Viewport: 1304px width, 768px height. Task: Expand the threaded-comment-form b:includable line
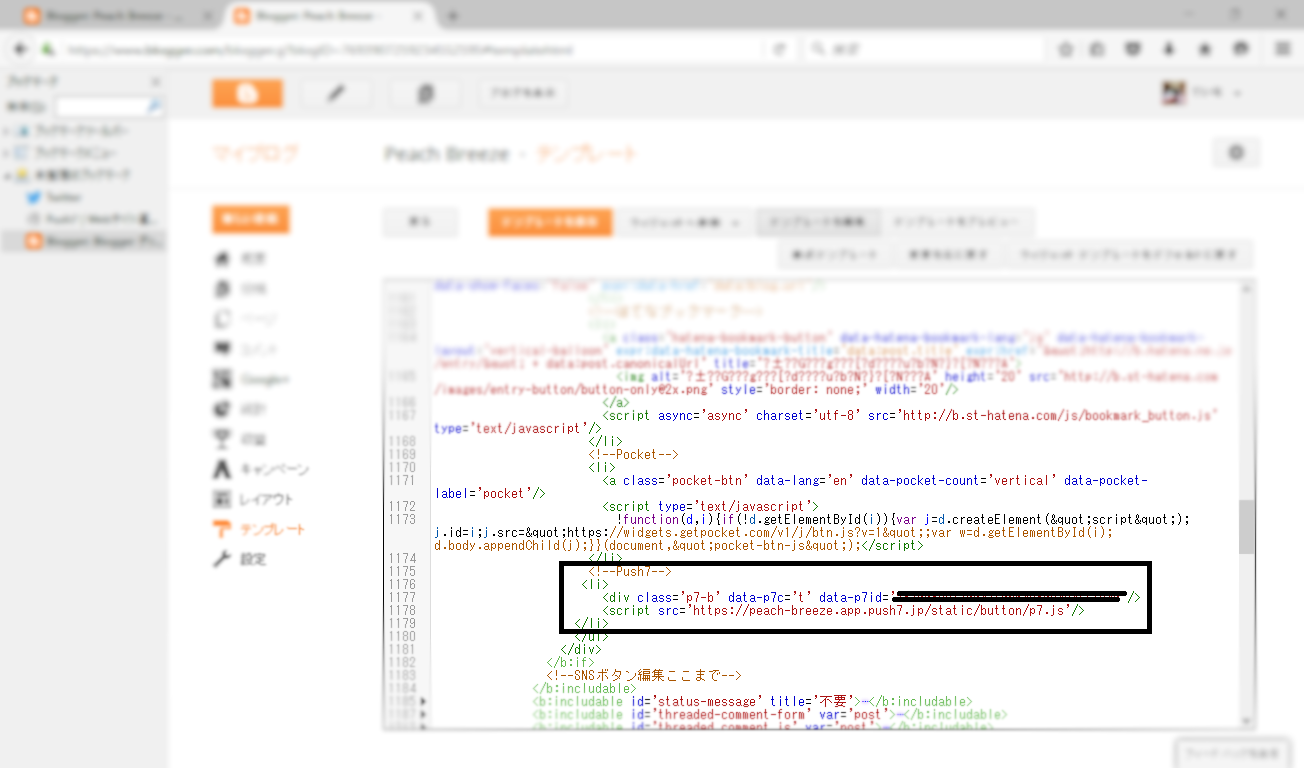[x=423, y=715]
